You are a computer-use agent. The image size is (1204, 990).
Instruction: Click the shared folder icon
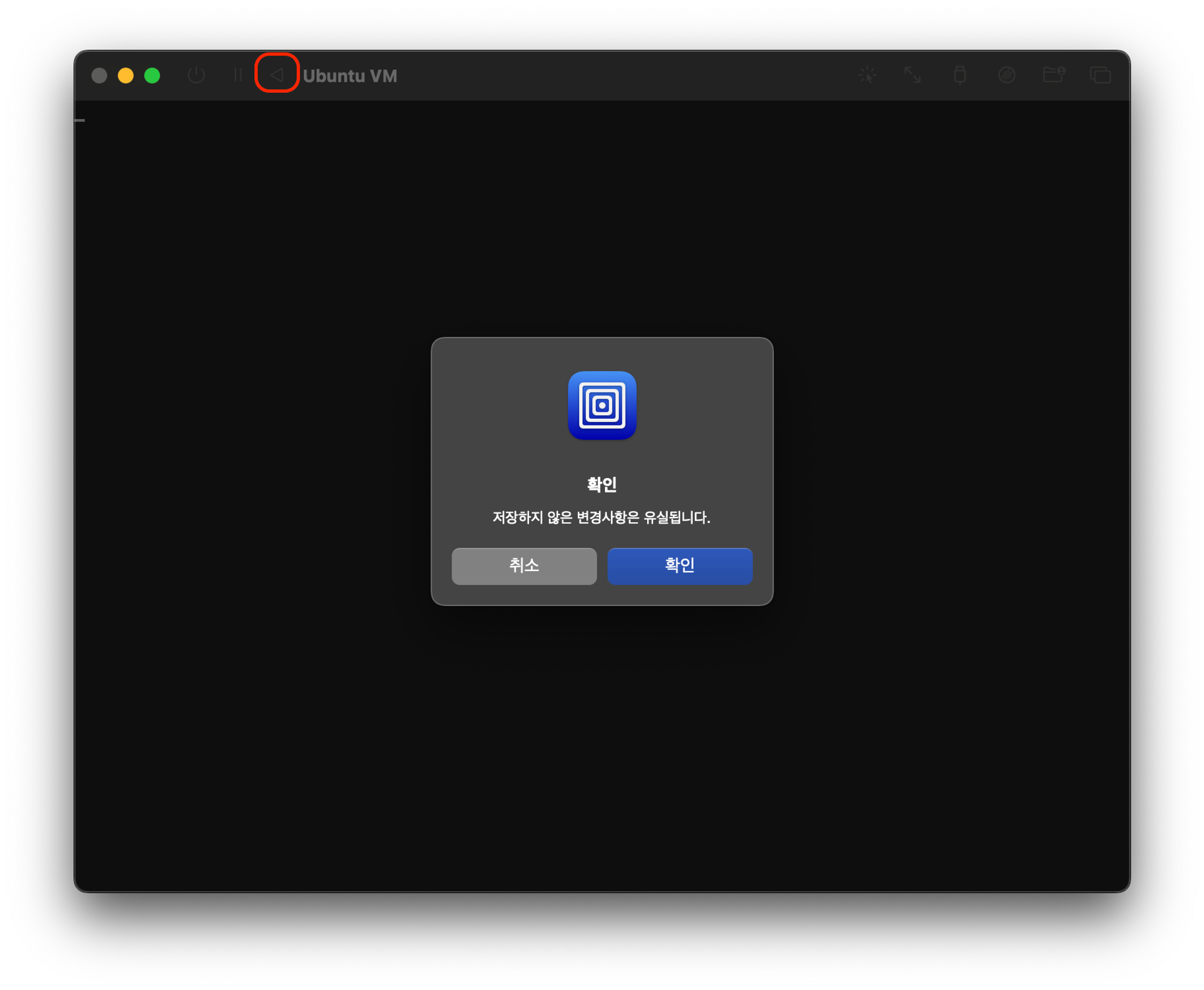(x=1053, y=75)
